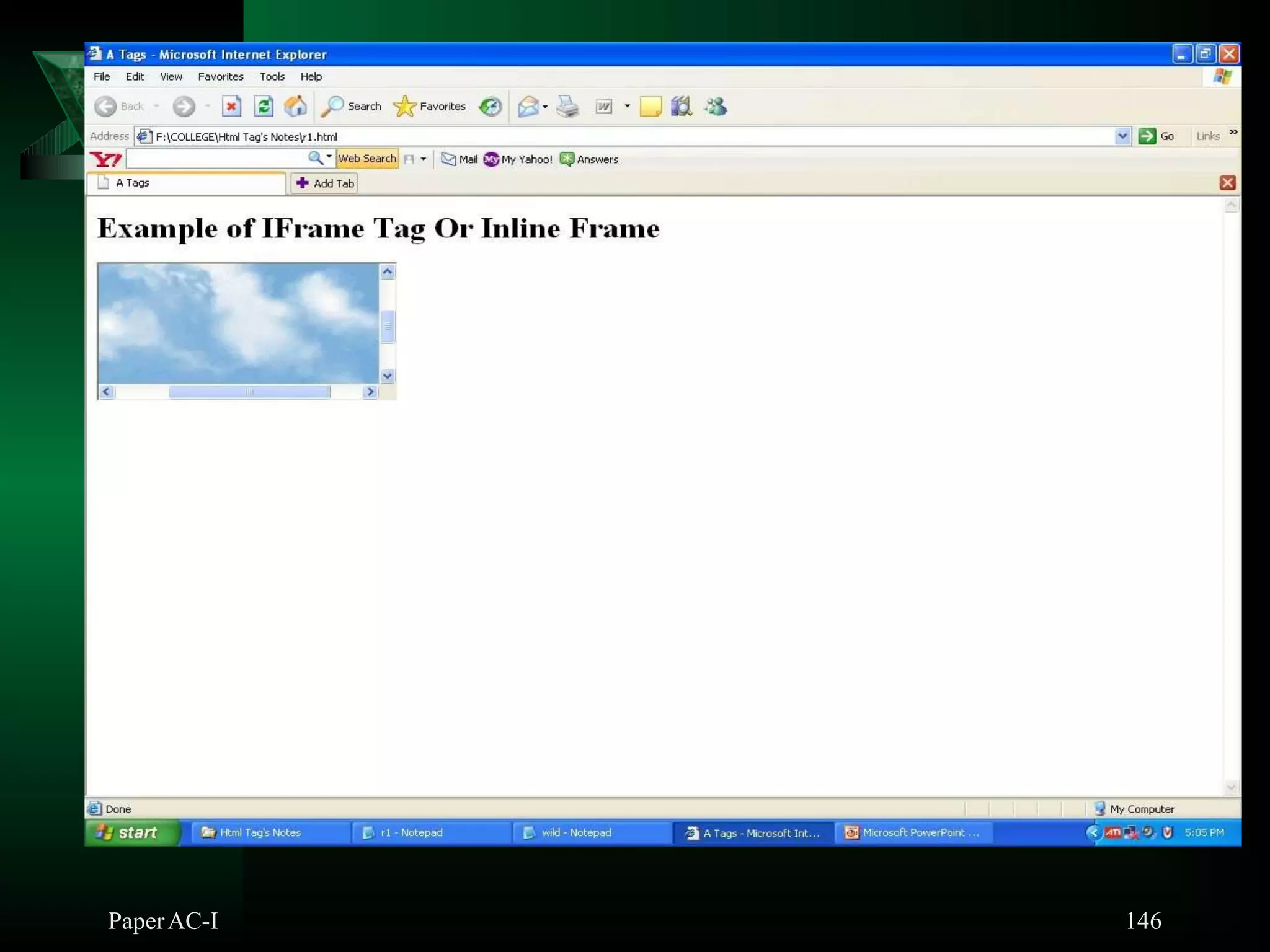Click the iframe horizontal scrollbar thumb
The width and height of the screenshot is (1270, 952).
coord(249,392)
